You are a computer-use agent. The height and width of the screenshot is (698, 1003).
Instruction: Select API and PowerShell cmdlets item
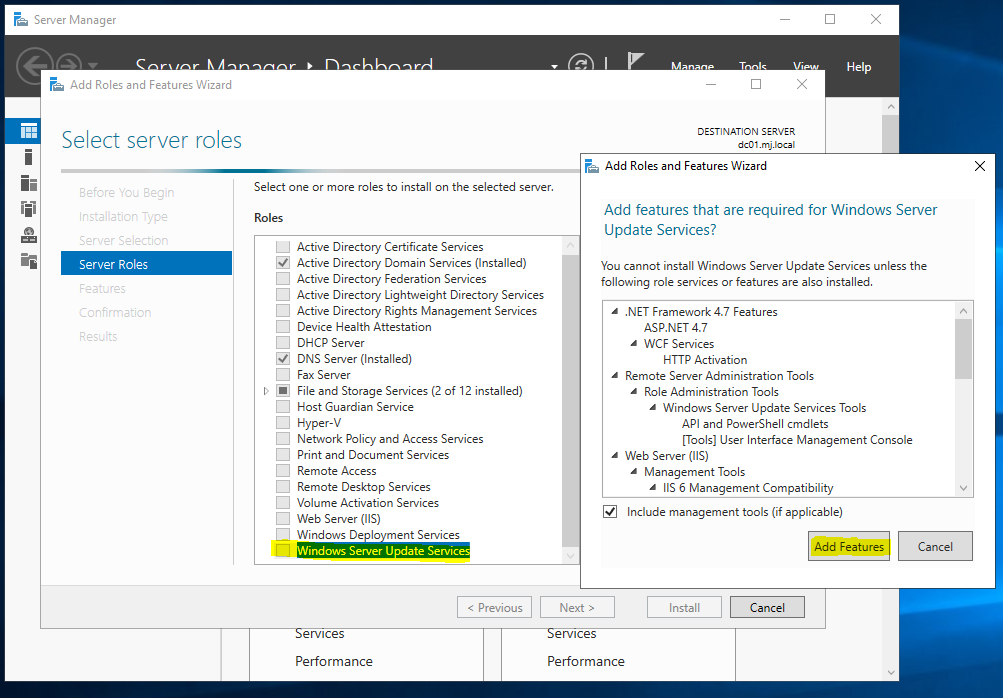[x=755, y=424]
